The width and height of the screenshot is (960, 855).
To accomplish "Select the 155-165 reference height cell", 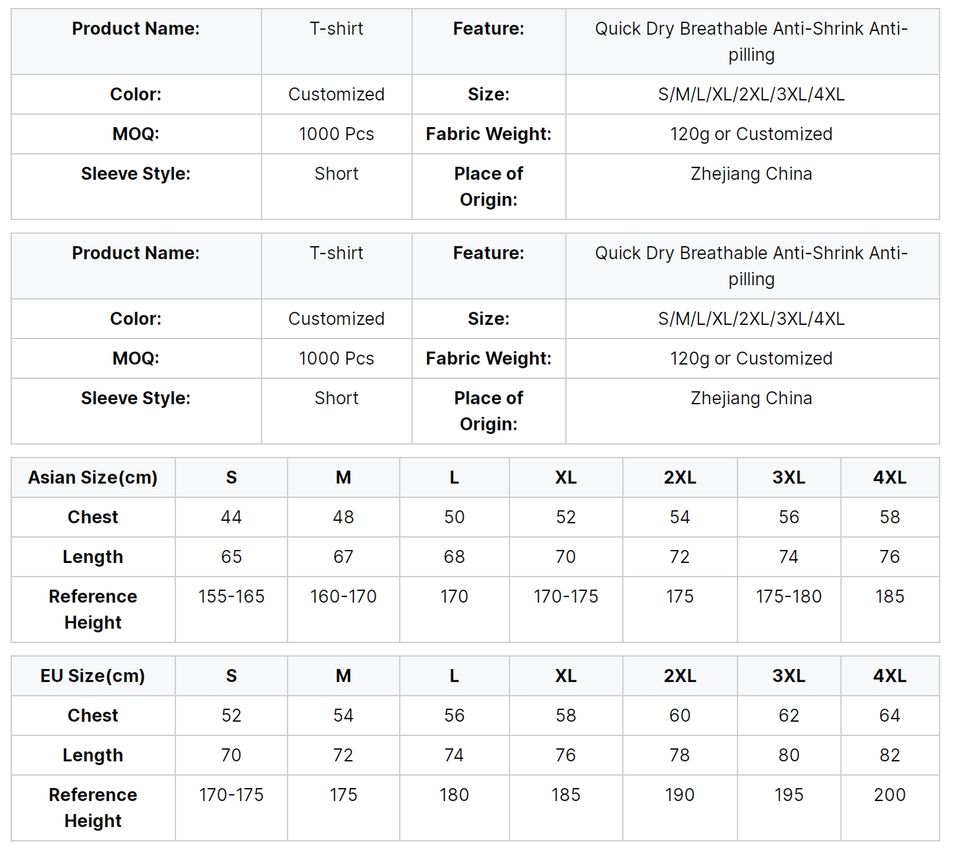I will 231,596.
